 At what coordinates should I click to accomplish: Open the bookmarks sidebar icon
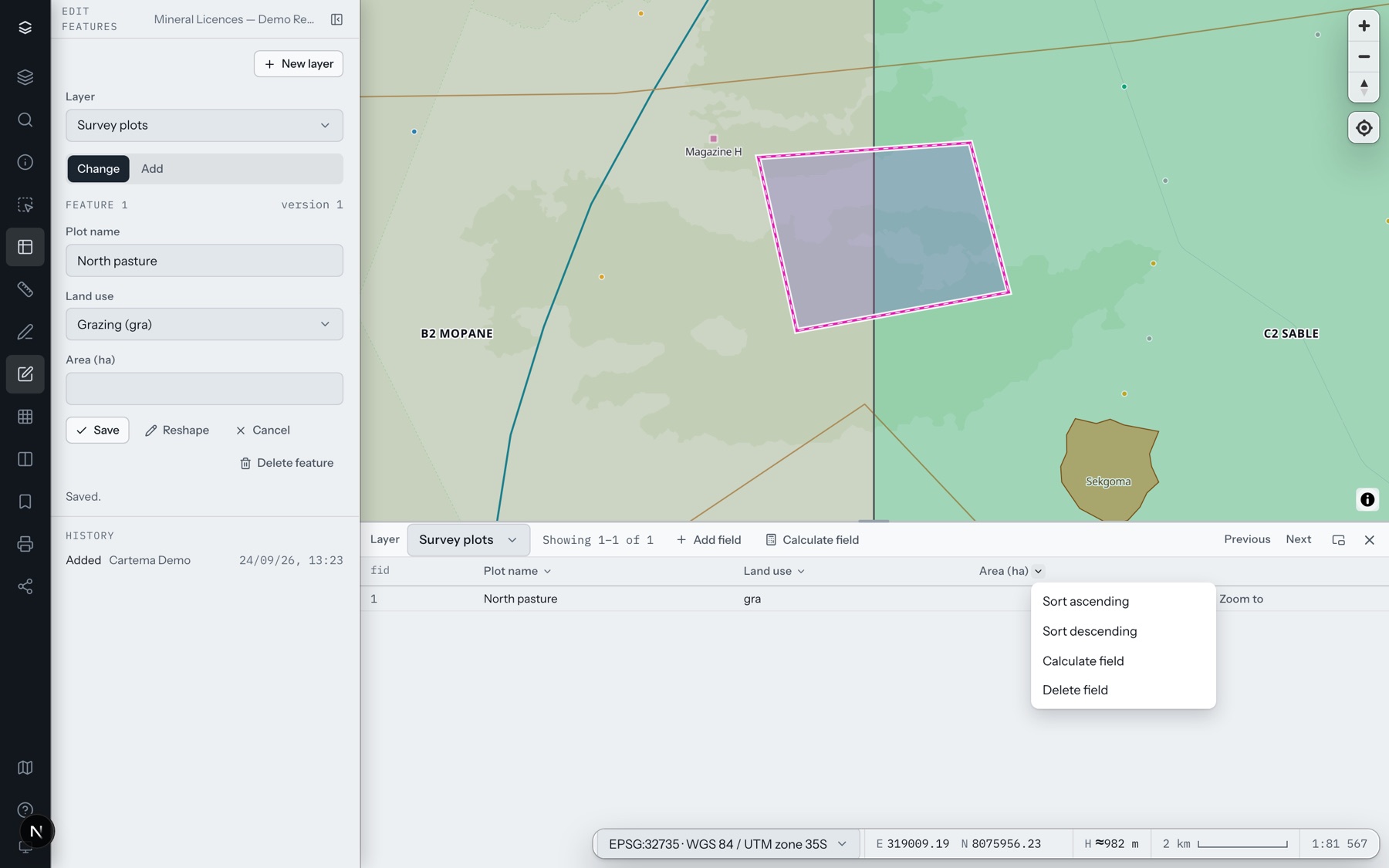point(25,502)
